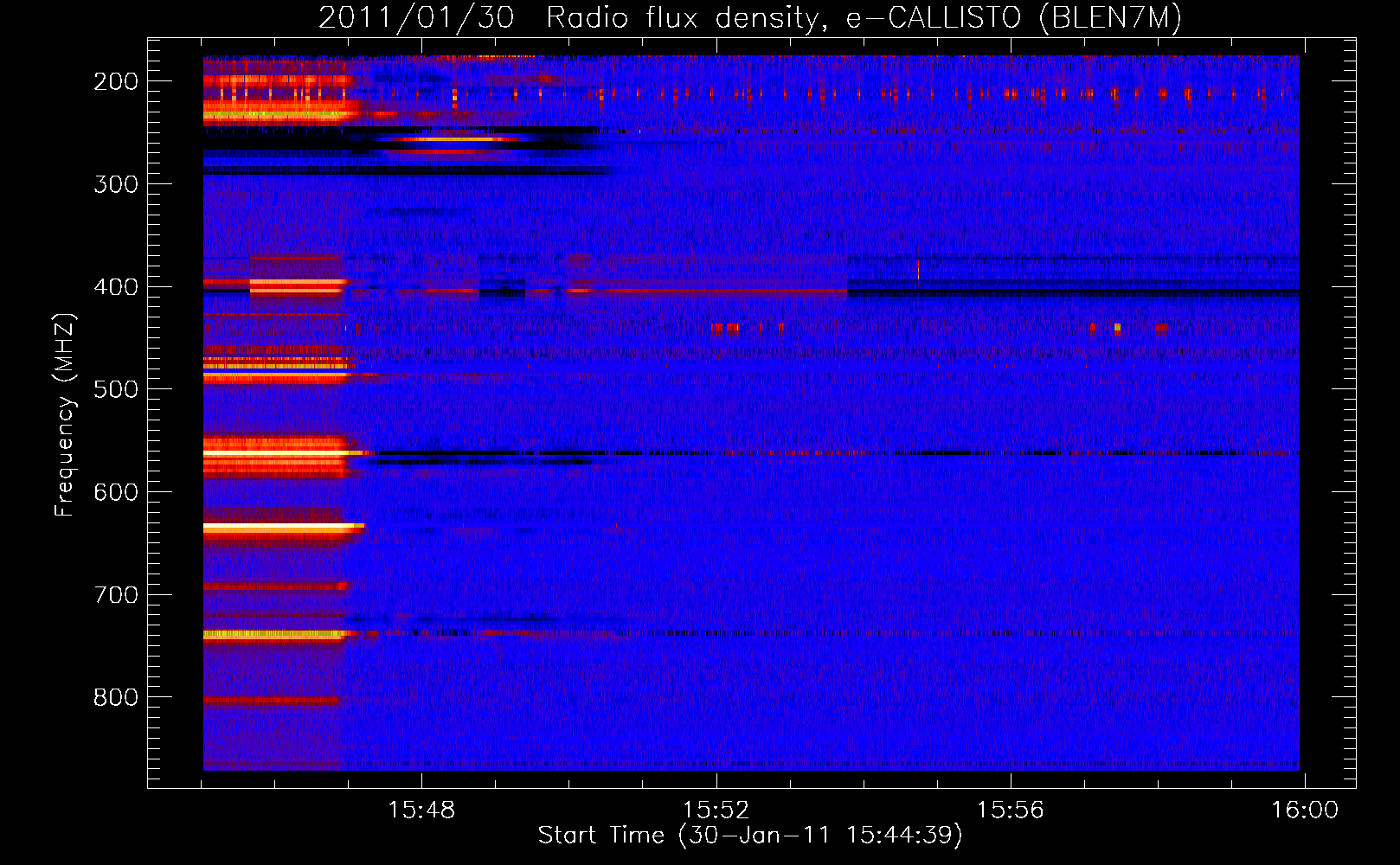Click the 300 frequency tick label

(x=116, y=184)
